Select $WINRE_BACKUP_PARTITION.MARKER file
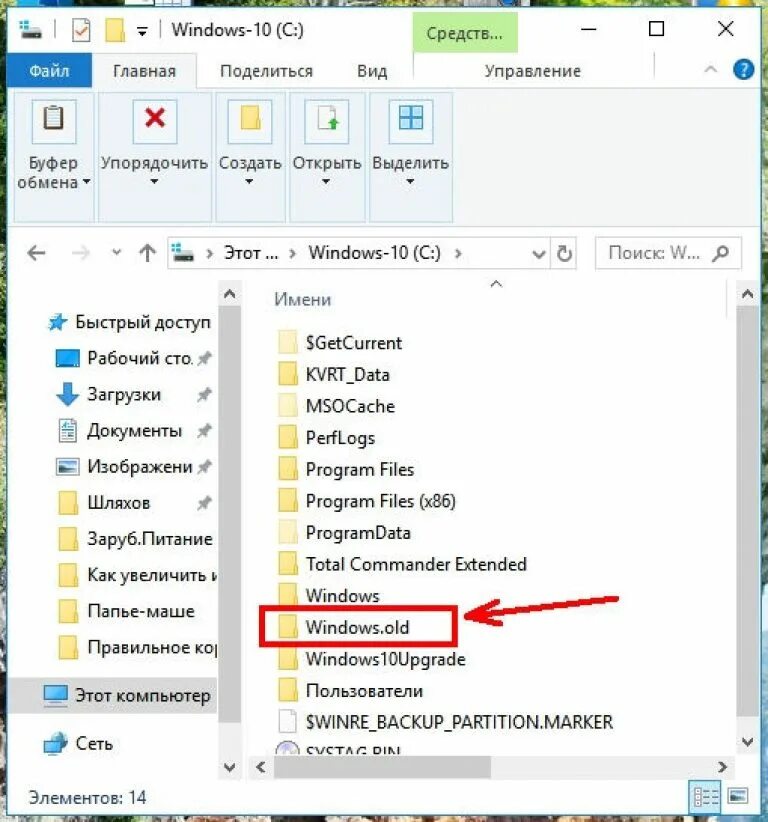 (446, 722)
